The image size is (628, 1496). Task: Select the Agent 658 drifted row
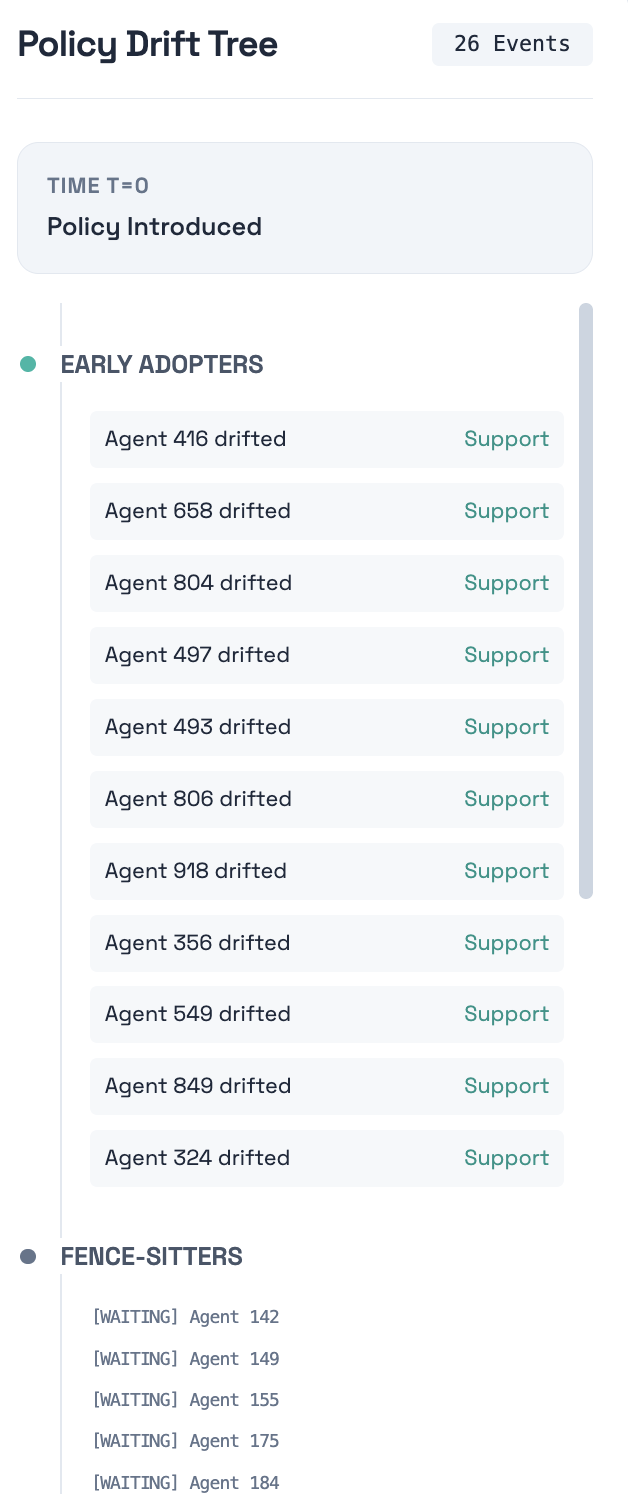[x=327, y=511]
